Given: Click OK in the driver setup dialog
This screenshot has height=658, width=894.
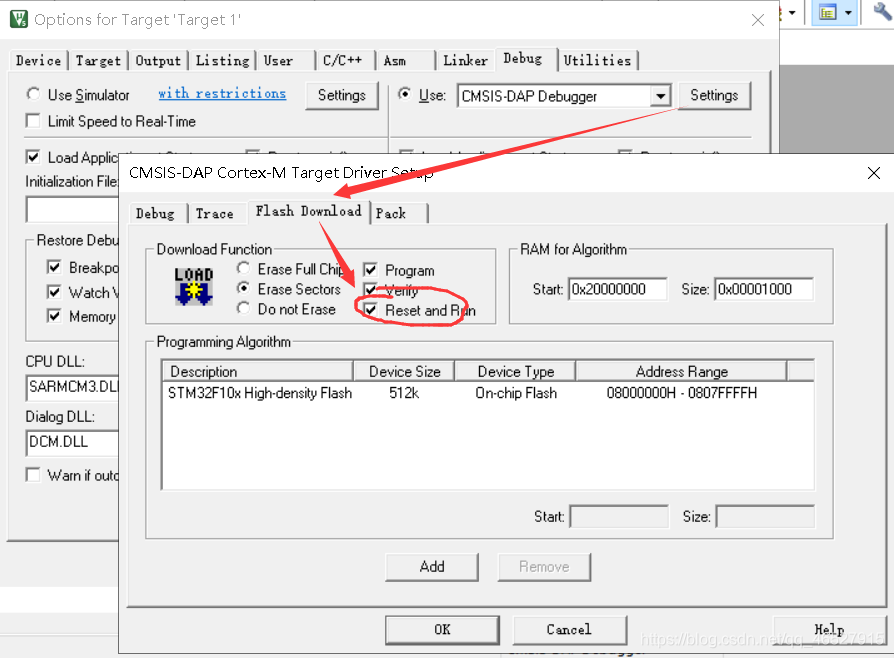Looking at the screenshot, I should [442, 629].
